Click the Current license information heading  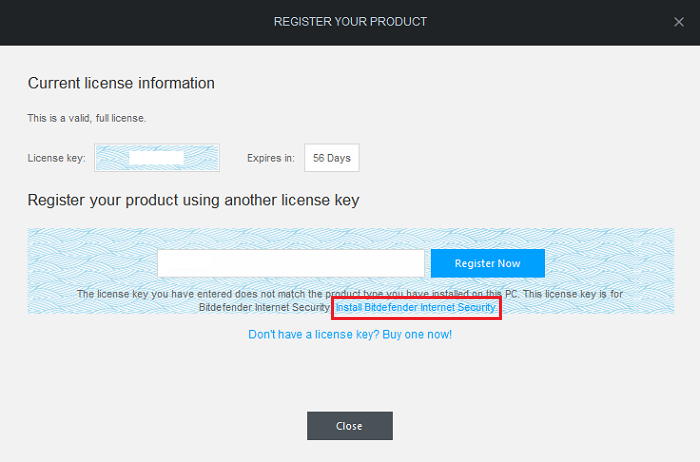coord(121,83)
